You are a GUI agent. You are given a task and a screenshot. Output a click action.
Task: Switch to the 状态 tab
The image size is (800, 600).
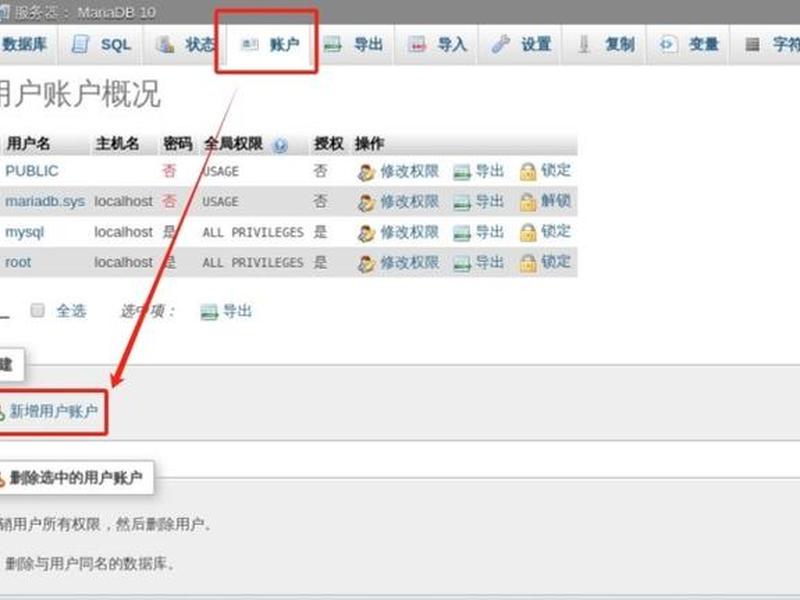(185, 45)
